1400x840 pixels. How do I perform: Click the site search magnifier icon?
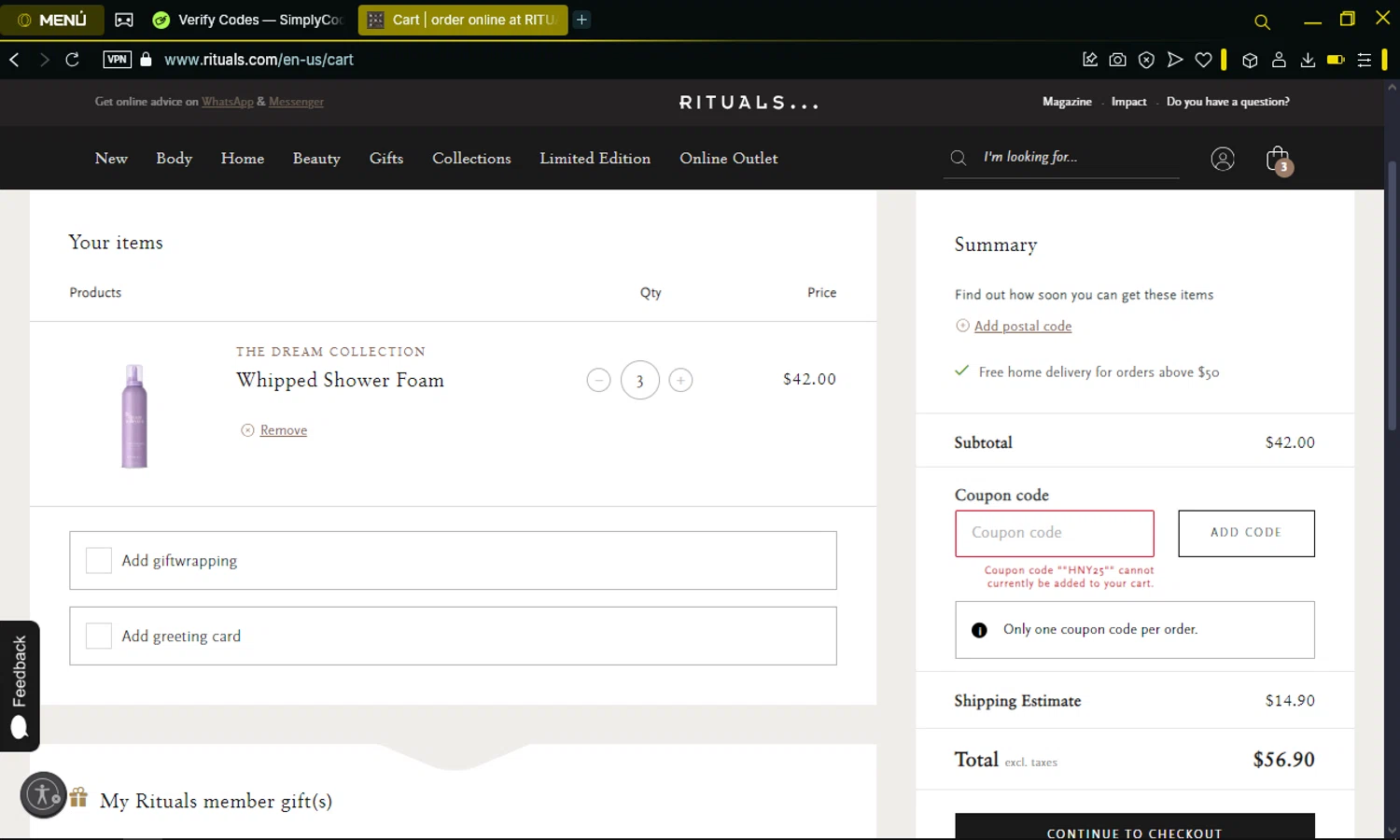point(959,158)
